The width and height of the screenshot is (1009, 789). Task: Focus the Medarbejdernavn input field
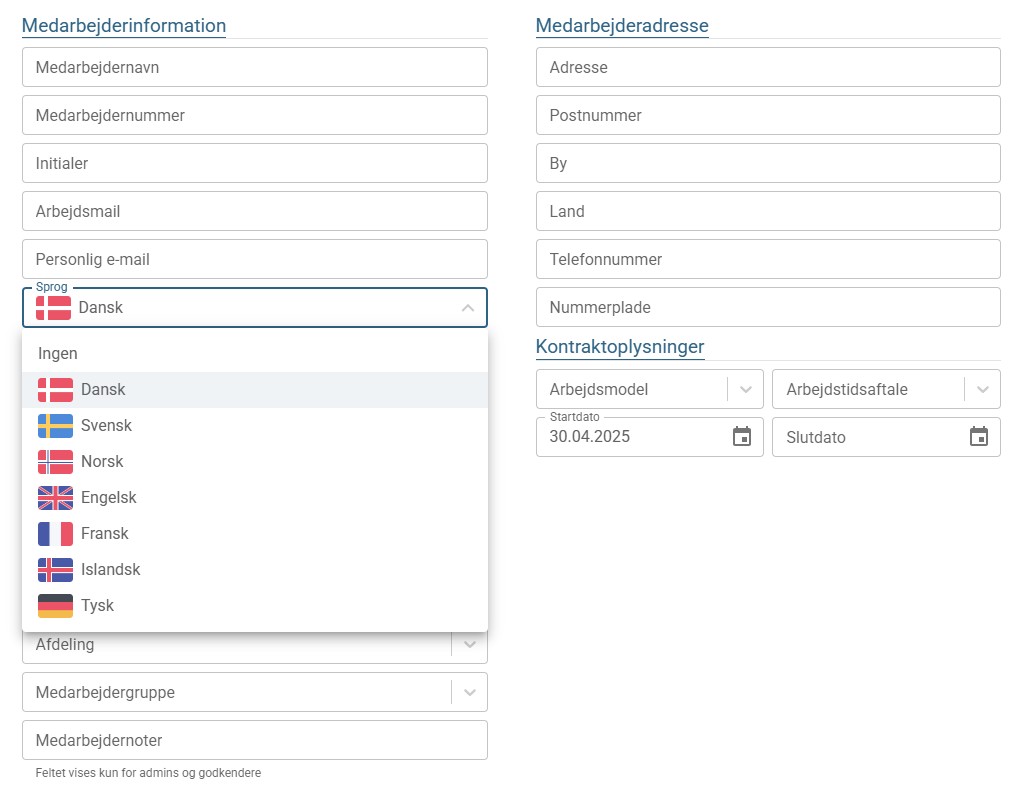[254, 68]
